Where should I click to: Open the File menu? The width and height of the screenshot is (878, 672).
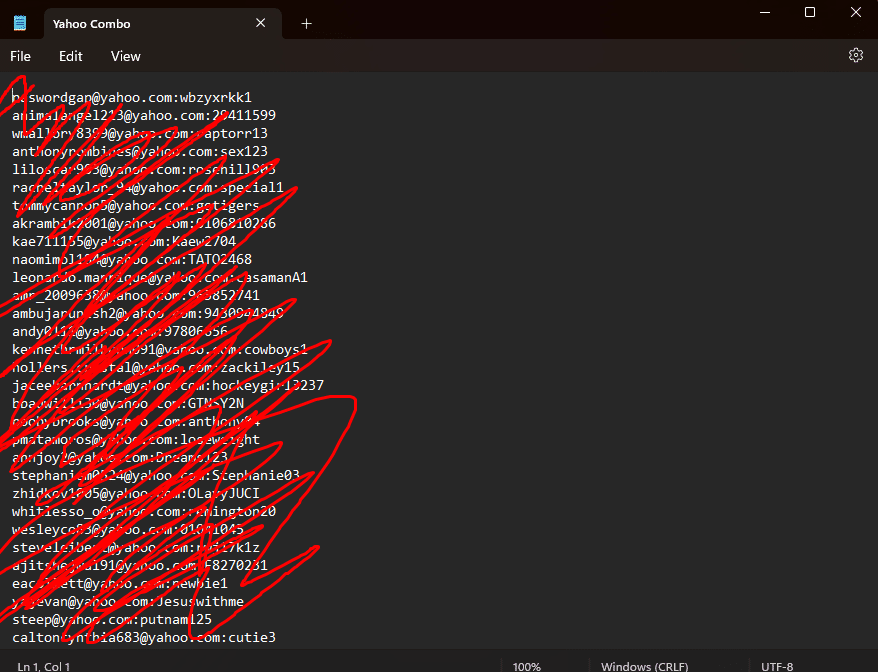(x=20, y=56)
